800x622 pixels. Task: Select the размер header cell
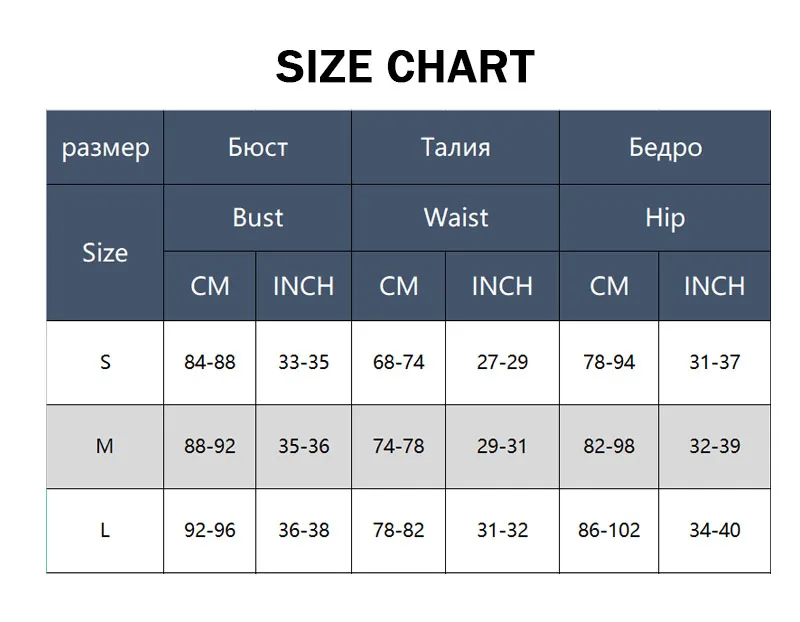(105, 148)
